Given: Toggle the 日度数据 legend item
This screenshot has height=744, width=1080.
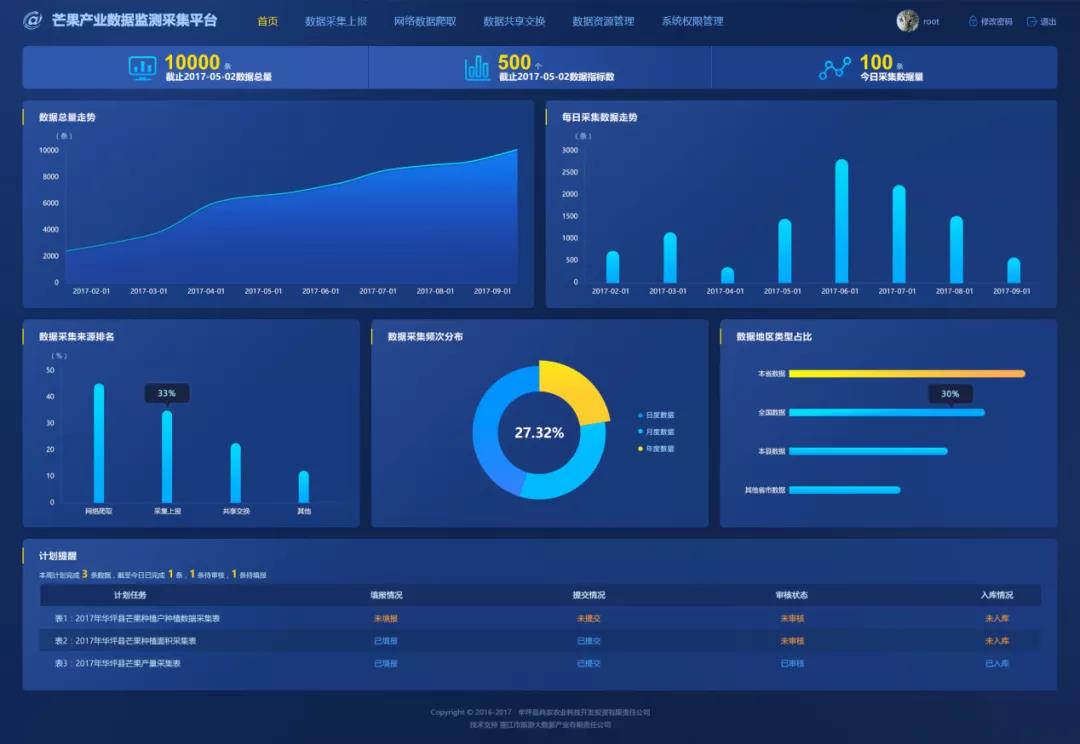Looking at the screenshot, I should tap(656, 415).
